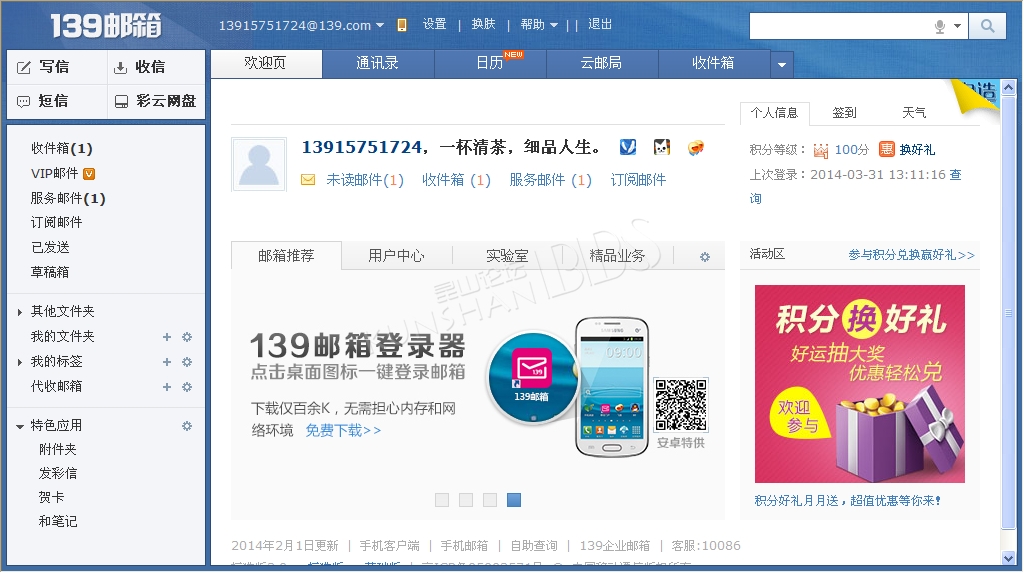This screenshot has width=1024, height=573.
Task: Select the fourth carousel indicator dot
Action: pos(514,500)
